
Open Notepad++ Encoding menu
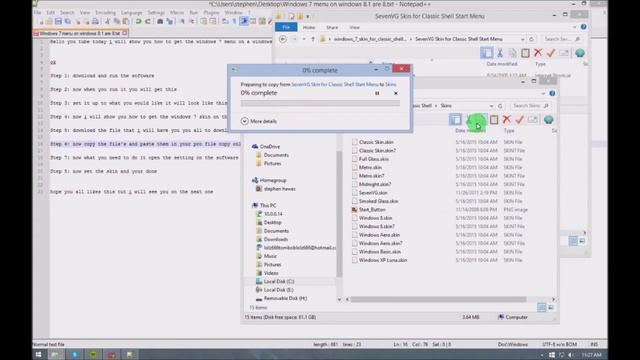click(x=105, y=13)
